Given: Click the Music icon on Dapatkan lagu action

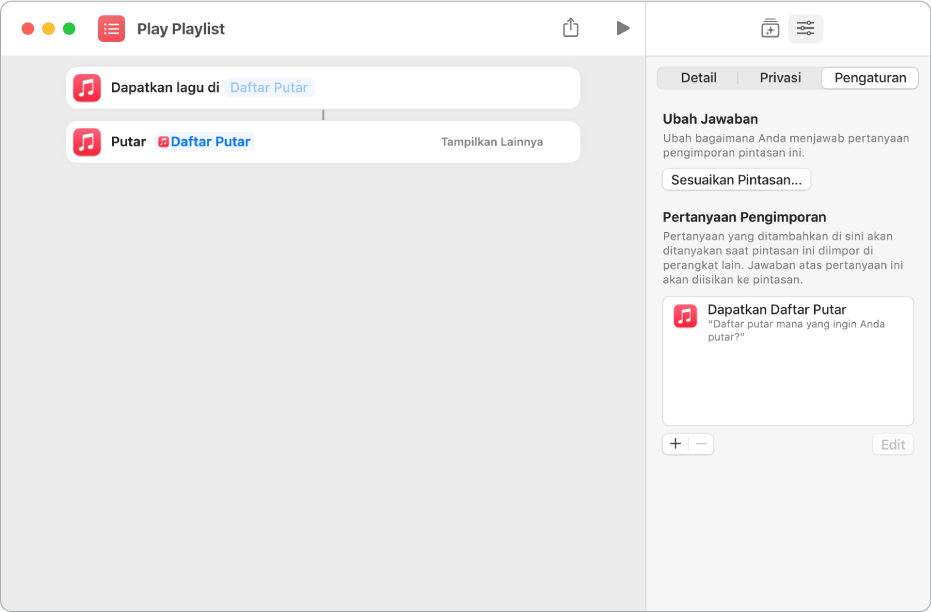Looking at the screenshot, I should tap(87, 88).
